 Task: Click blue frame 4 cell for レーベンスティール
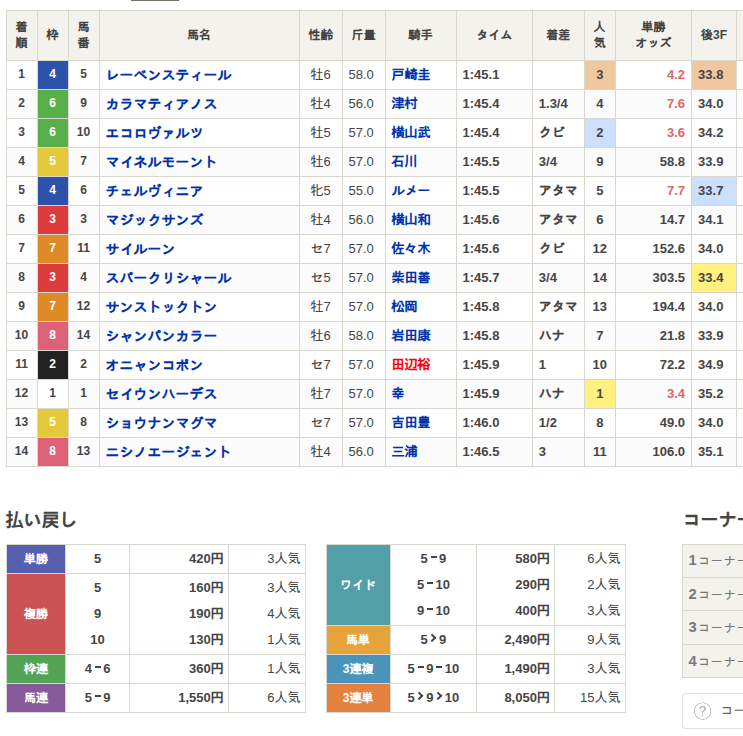[53, 75]
